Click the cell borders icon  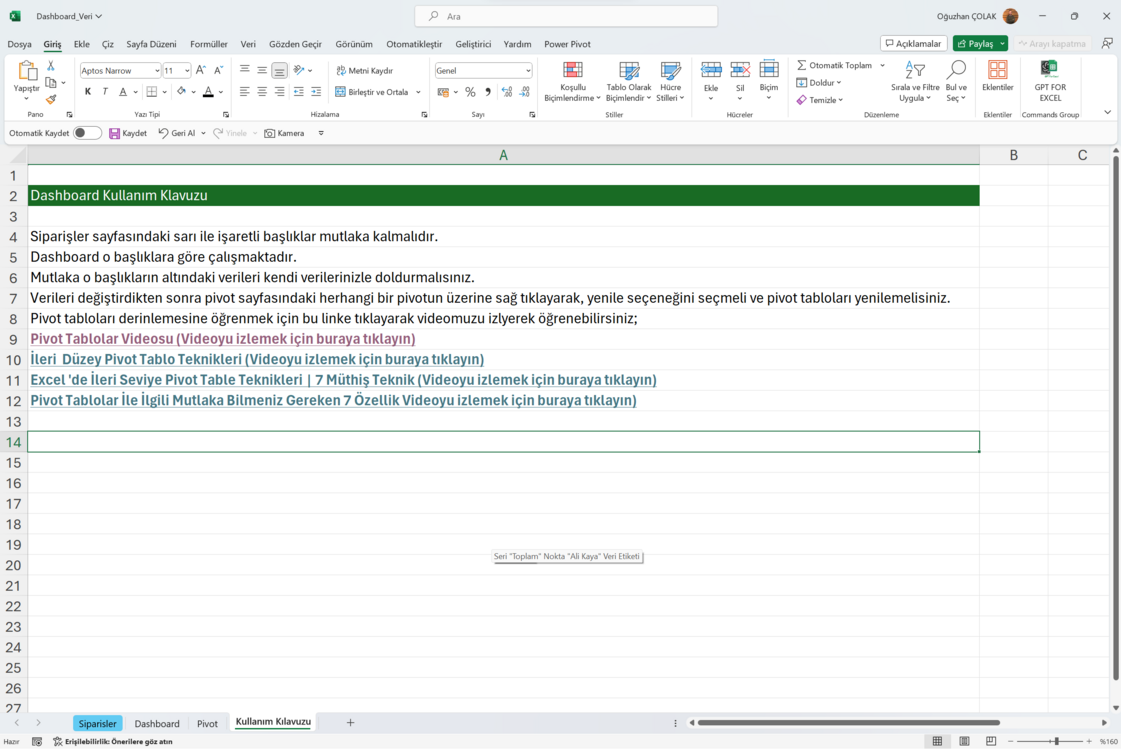tap(152, 91)
